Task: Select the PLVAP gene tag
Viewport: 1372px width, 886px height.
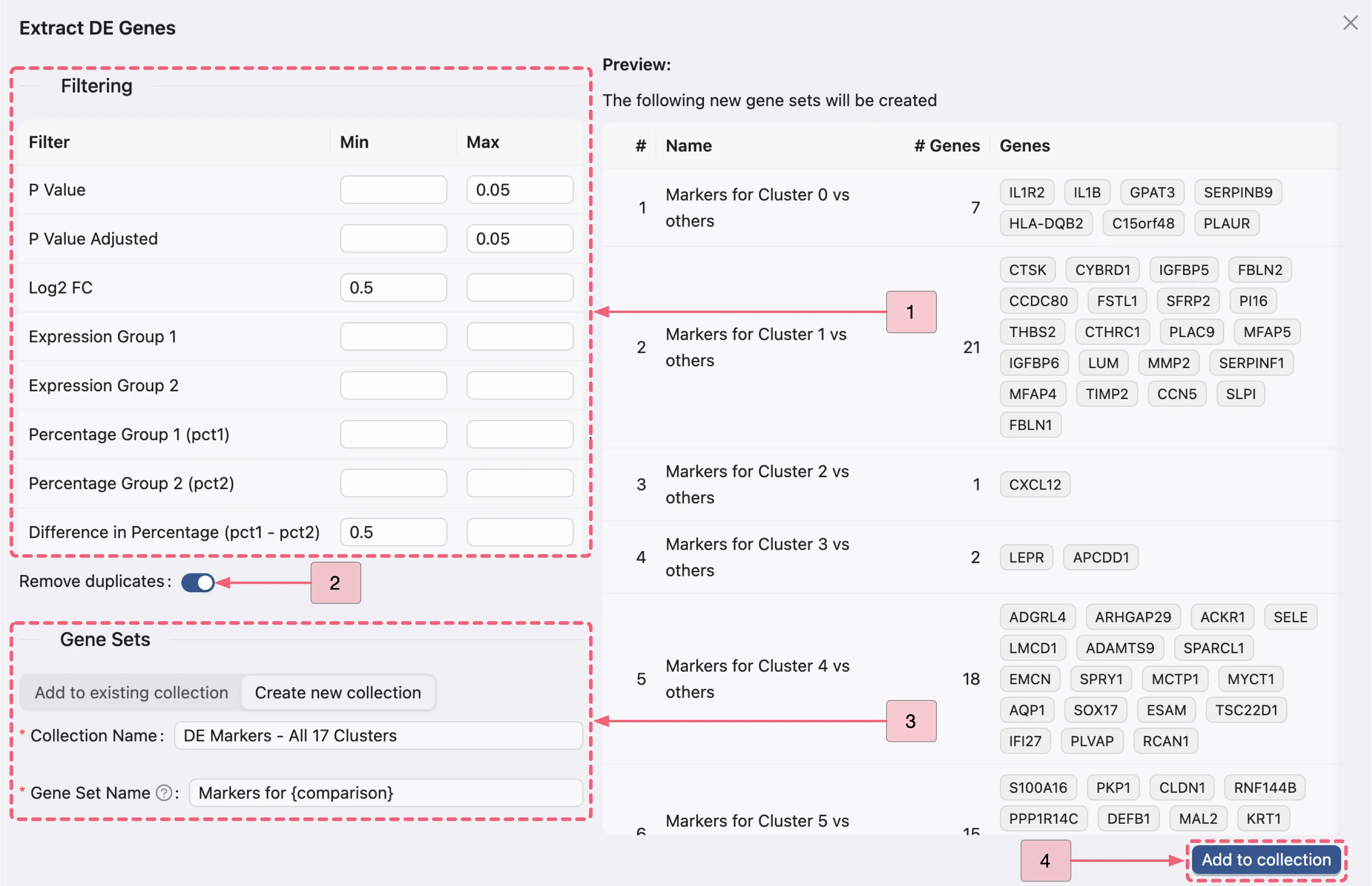Action: (x=1092, y=740)
